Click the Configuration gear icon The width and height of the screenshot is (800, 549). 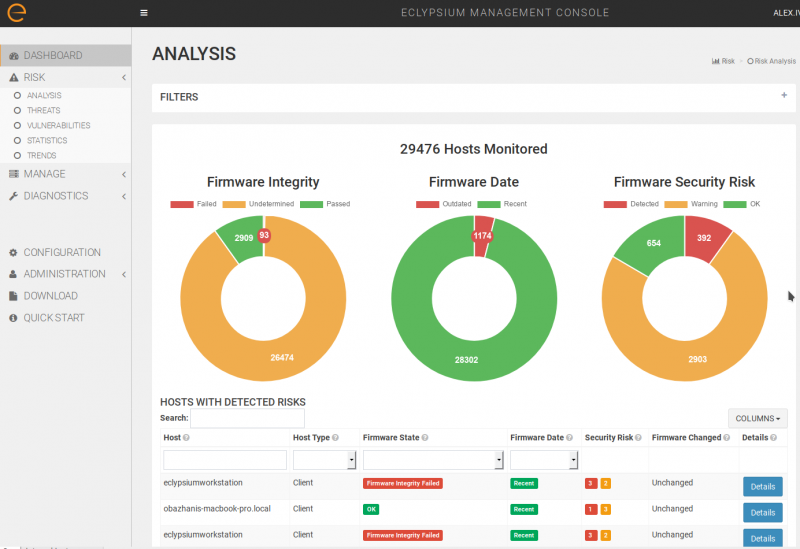(x=13, y=253)
